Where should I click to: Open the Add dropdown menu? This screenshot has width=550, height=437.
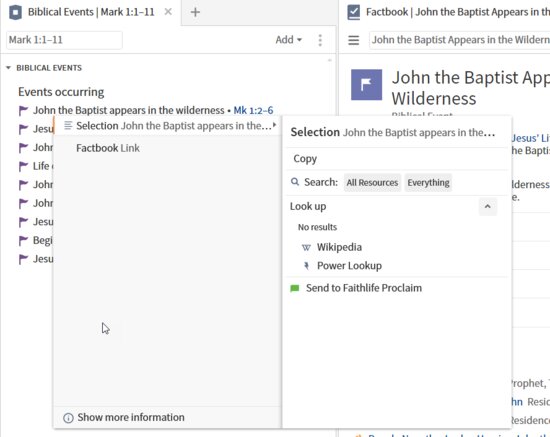coord(289,40)
